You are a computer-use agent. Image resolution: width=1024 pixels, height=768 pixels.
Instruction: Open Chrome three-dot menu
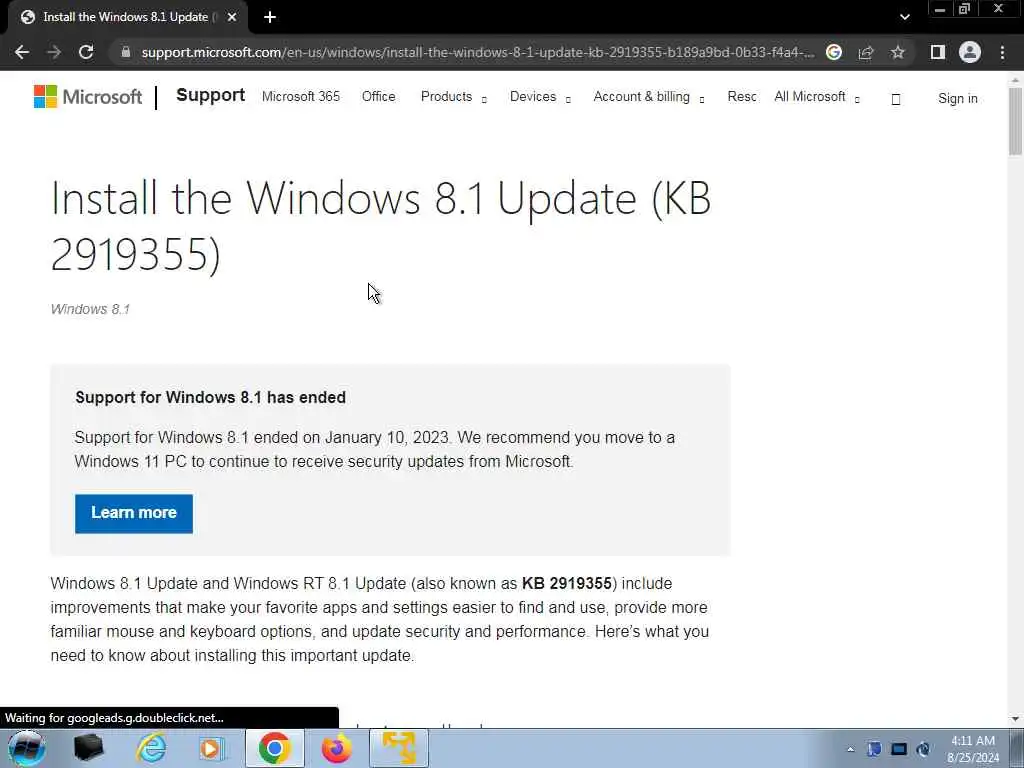coord(1002,52)
